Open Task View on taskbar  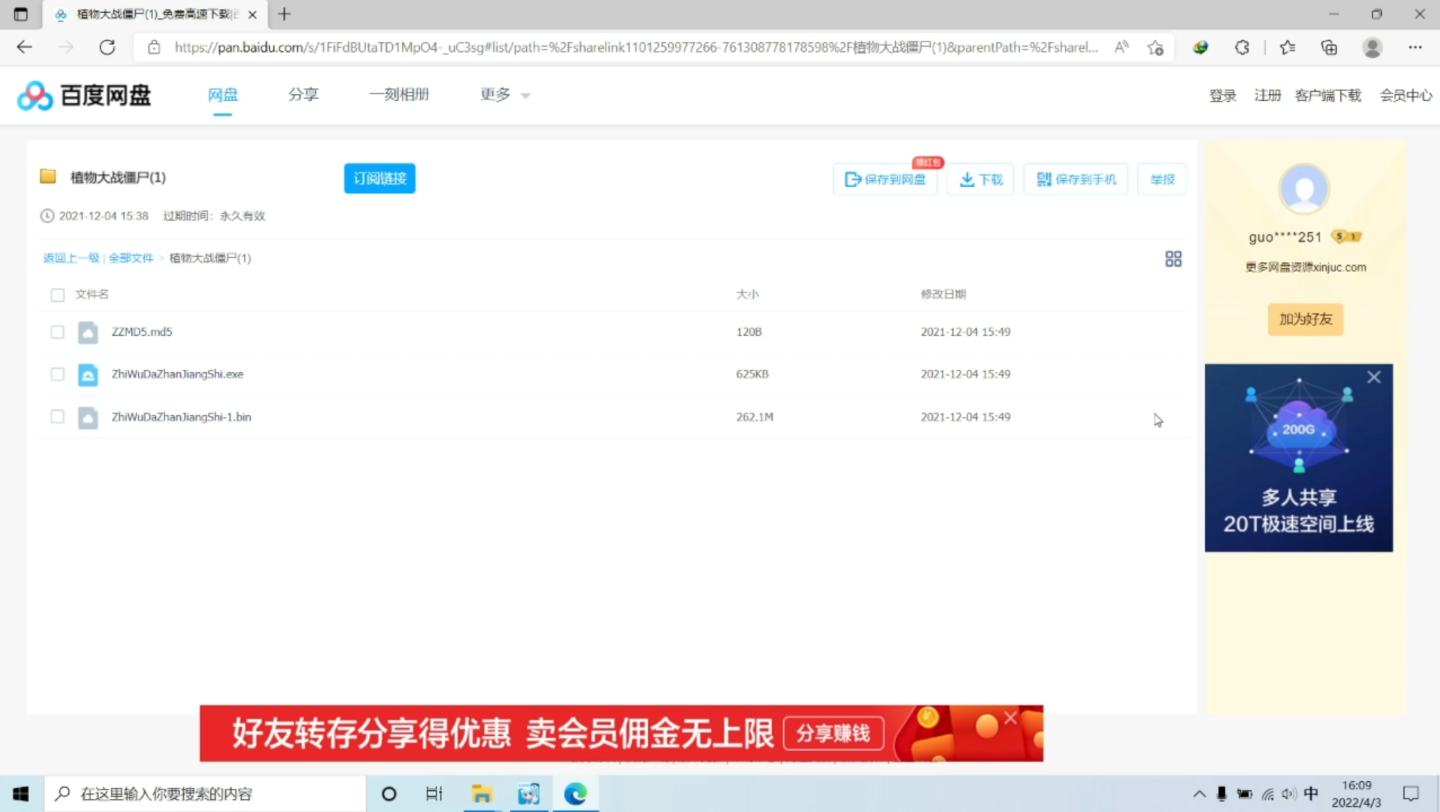(434, 794)
